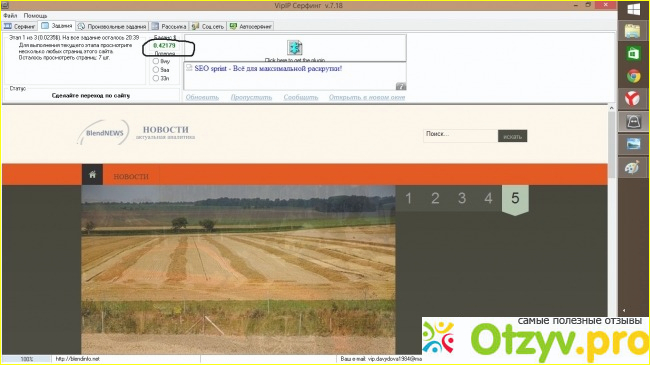Select the second radio option under balance

(156, 70)
